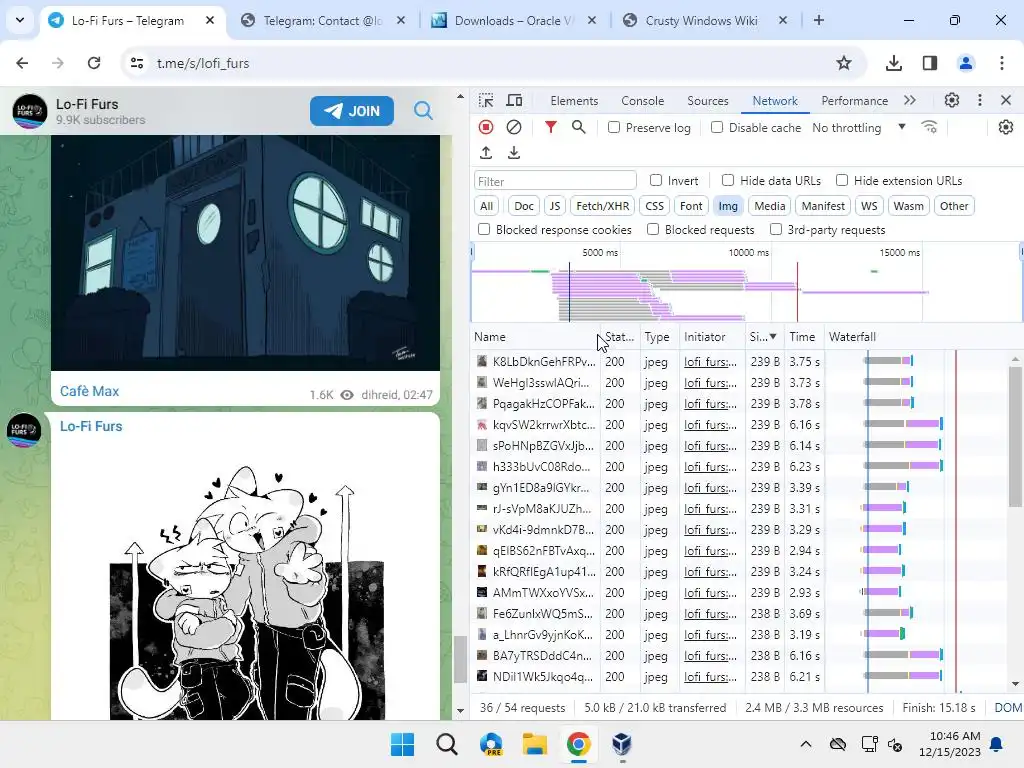Open the Café Max link
The height and width of the screenshot is (768, 1024).
pos(89,391)
